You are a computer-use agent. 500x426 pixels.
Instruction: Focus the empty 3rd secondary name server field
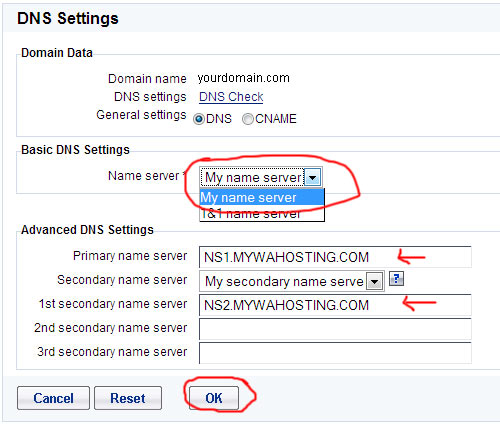coord(335,353)
